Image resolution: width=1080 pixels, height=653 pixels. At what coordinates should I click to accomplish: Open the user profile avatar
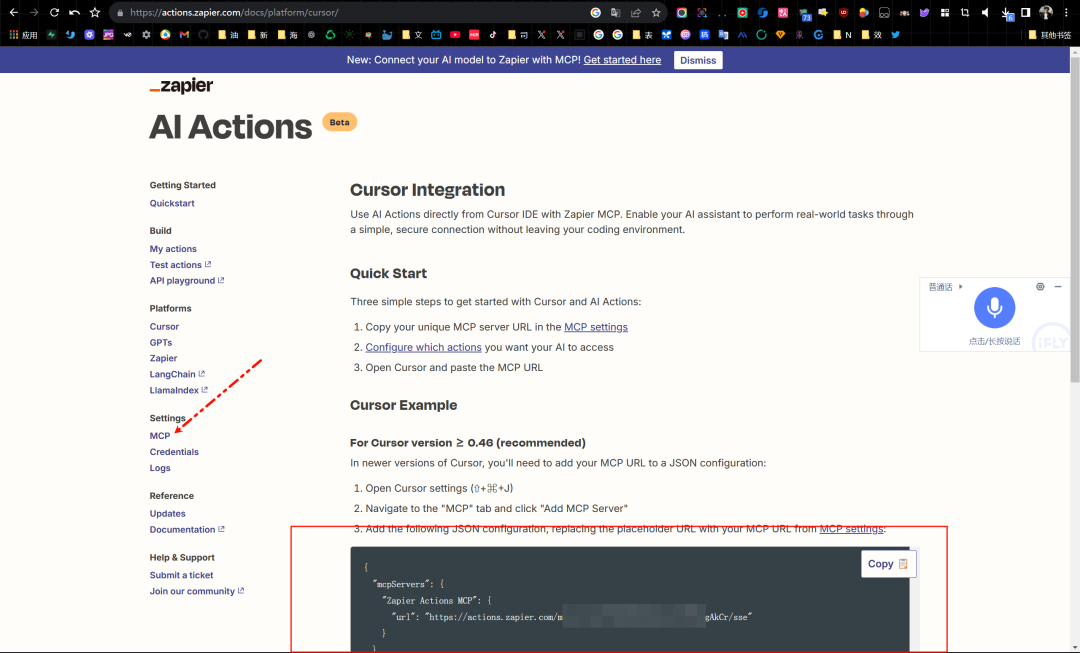1046,12
